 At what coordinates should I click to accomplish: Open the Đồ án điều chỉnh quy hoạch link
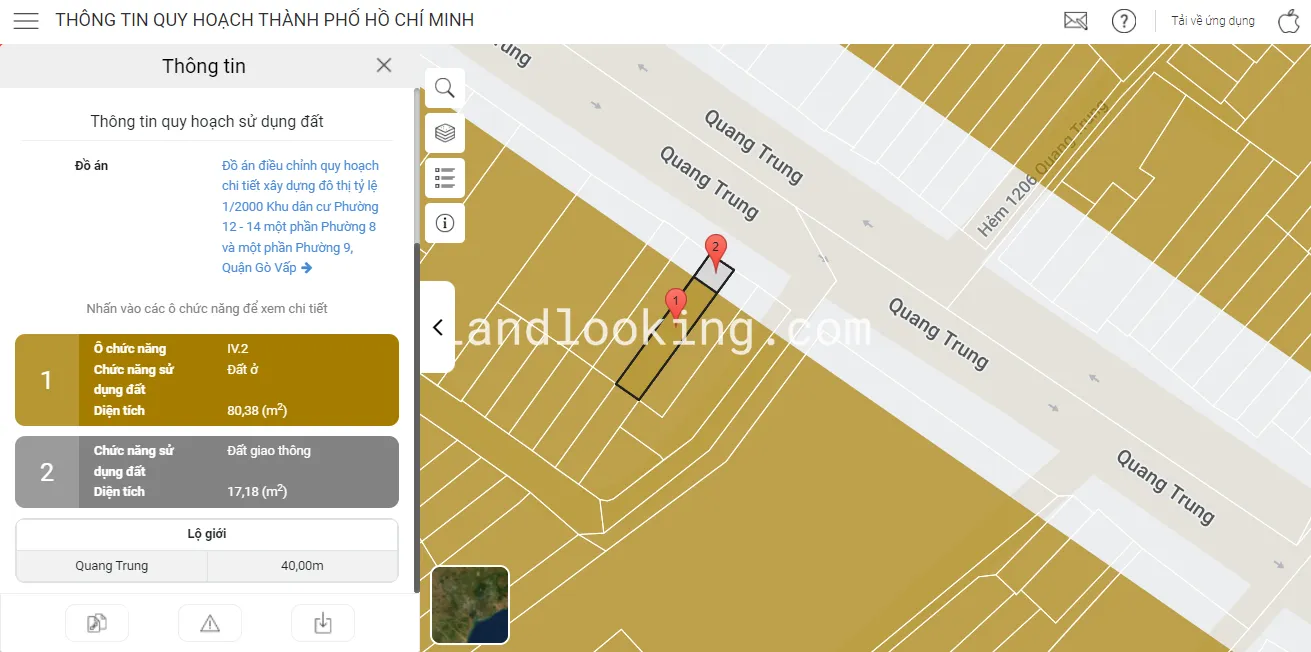tap(300, 216)
